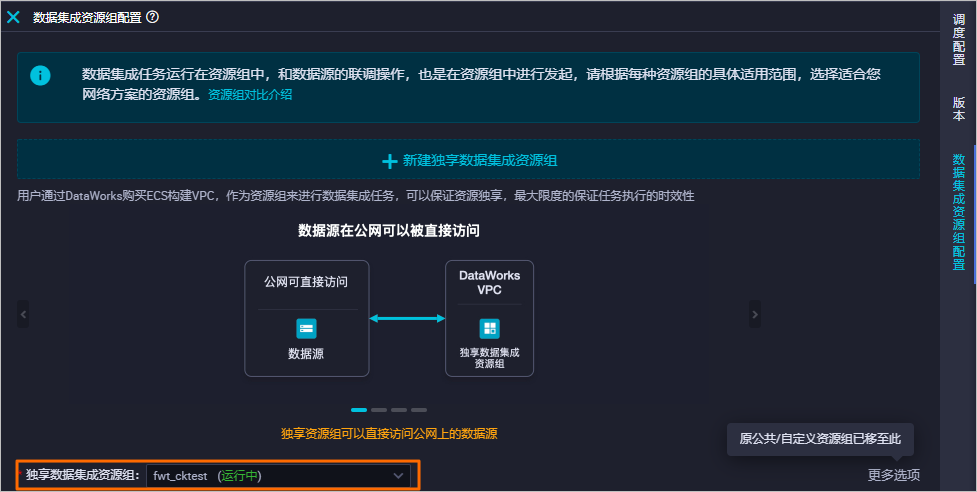Click orange text 独享资源组可以直接访问公网上的数据源
The height and width of the screenshot is (492, 977).
coord(389,433)
